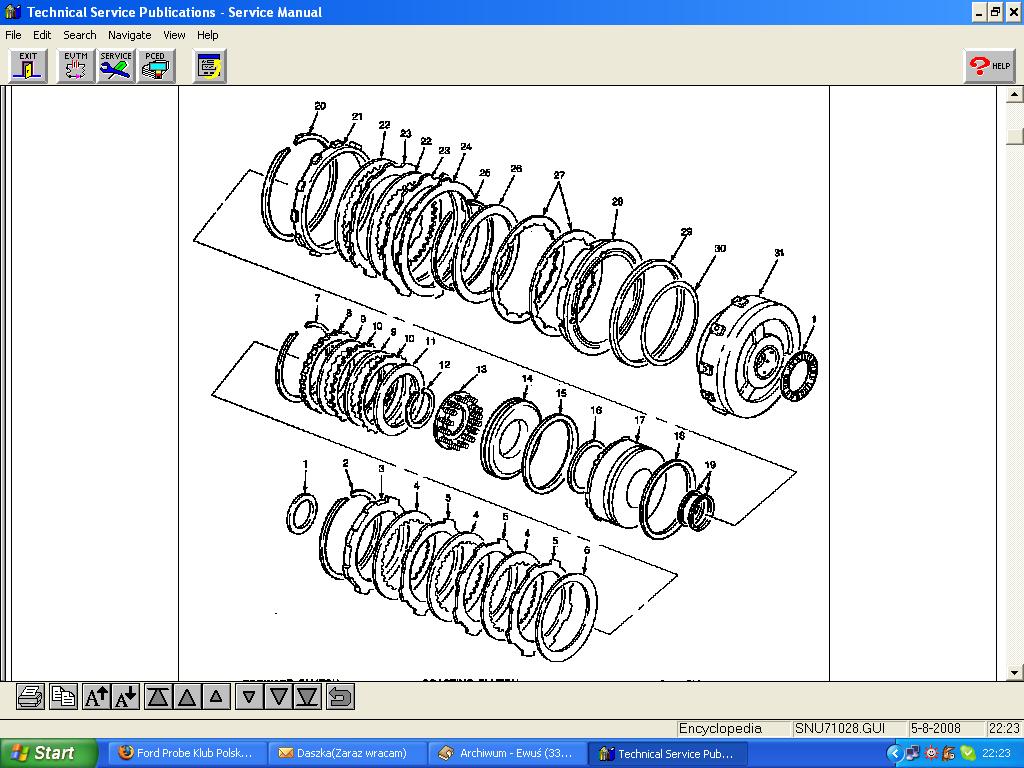Click the curved return arrow back icon

340,697
